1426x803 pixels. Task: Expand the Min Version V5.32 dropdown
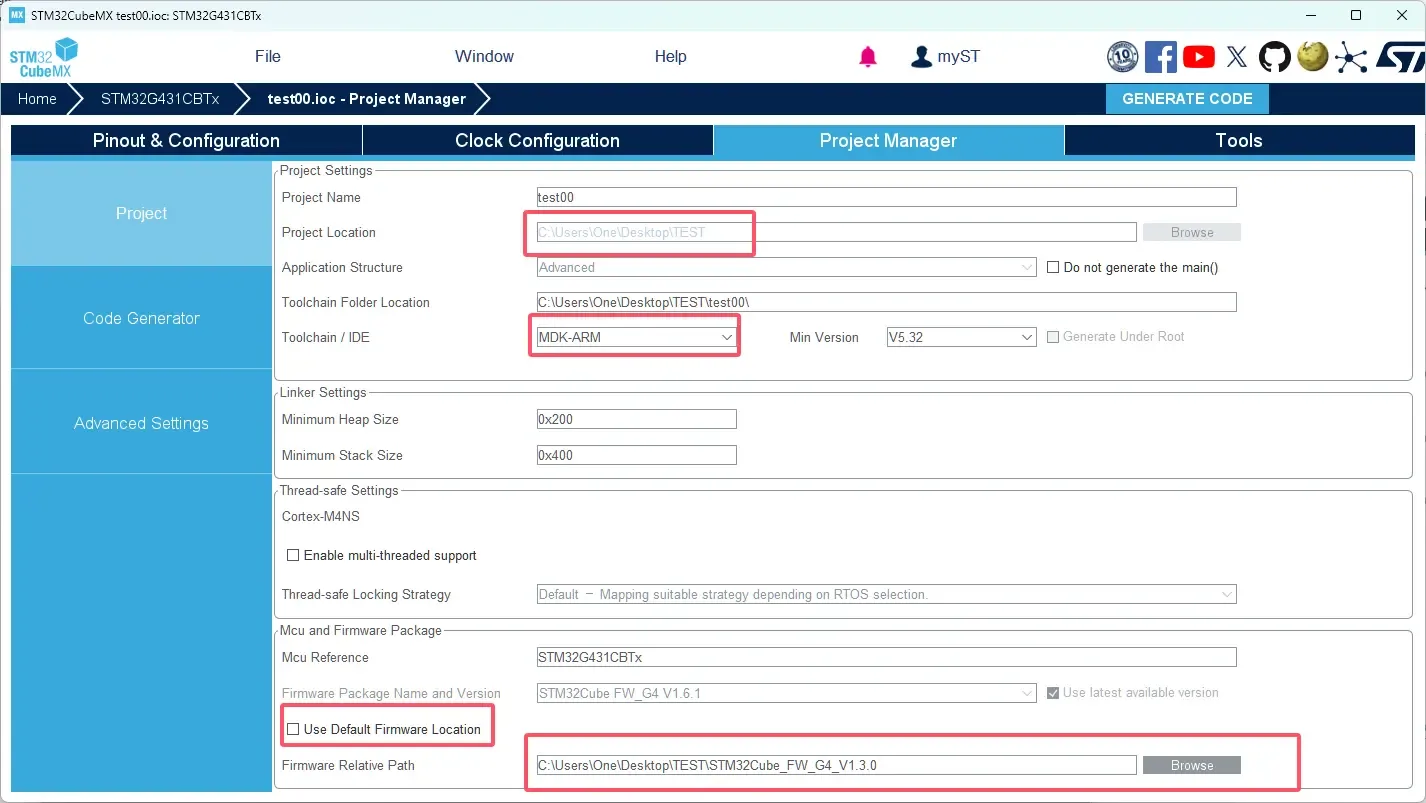tap(961, 338)
